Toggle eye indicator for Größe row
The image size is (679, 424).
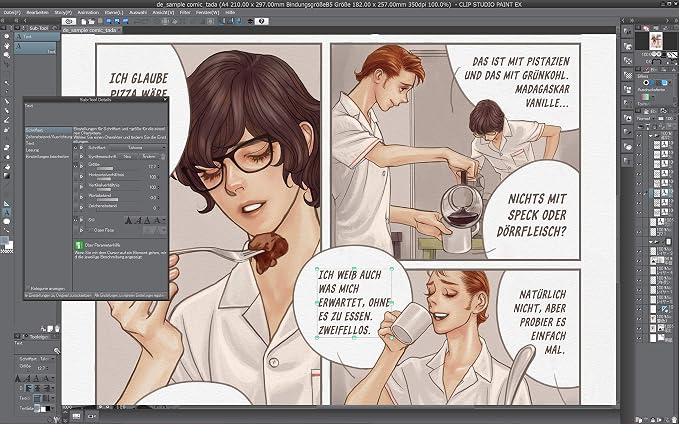coord(76,166)
